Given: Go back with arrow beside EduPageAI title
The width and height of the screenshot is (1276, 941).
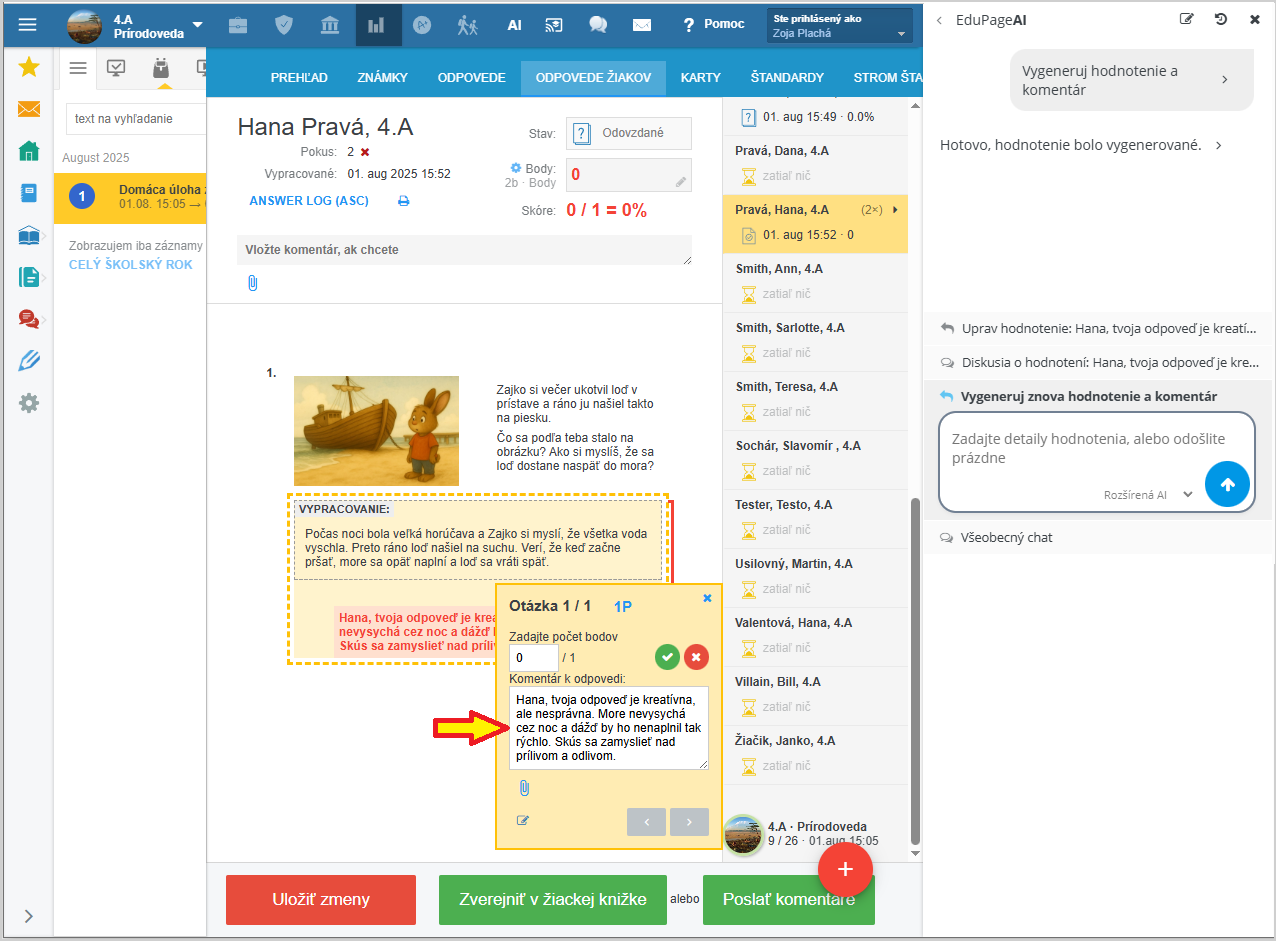Looking at the screenshot, I should click(x=939, y=20).
